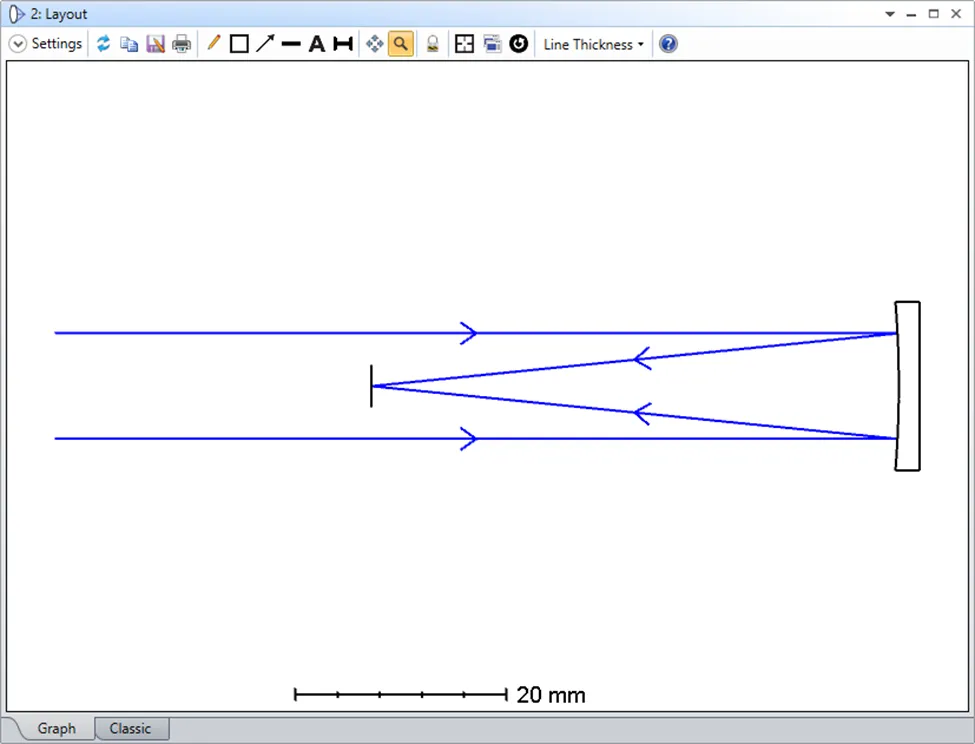Open the window options dropdown arrow
The height and width of the screenshot is (744, 975).
(x=890, y=14)
